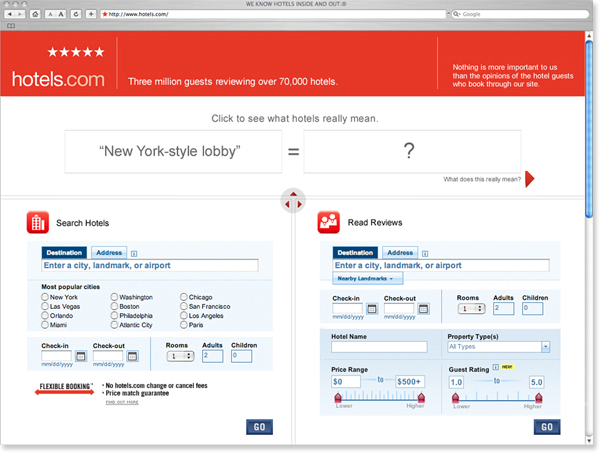The width and height of the screenshot is (600, 453).
Task: Click the browser URL address bar
Action: click(273, 14)
